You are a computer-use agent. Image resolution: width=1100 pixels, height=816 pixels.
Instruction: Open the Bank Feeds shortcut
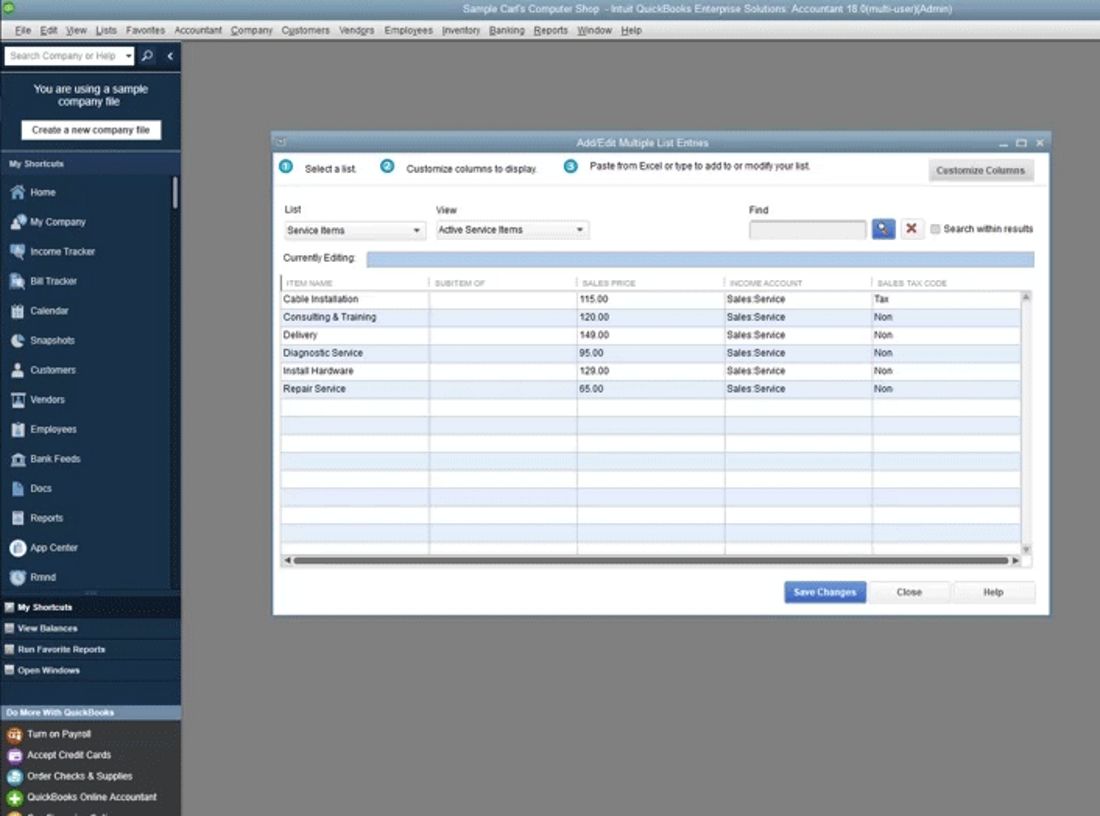pyautogui.click(x=46, y=459)
